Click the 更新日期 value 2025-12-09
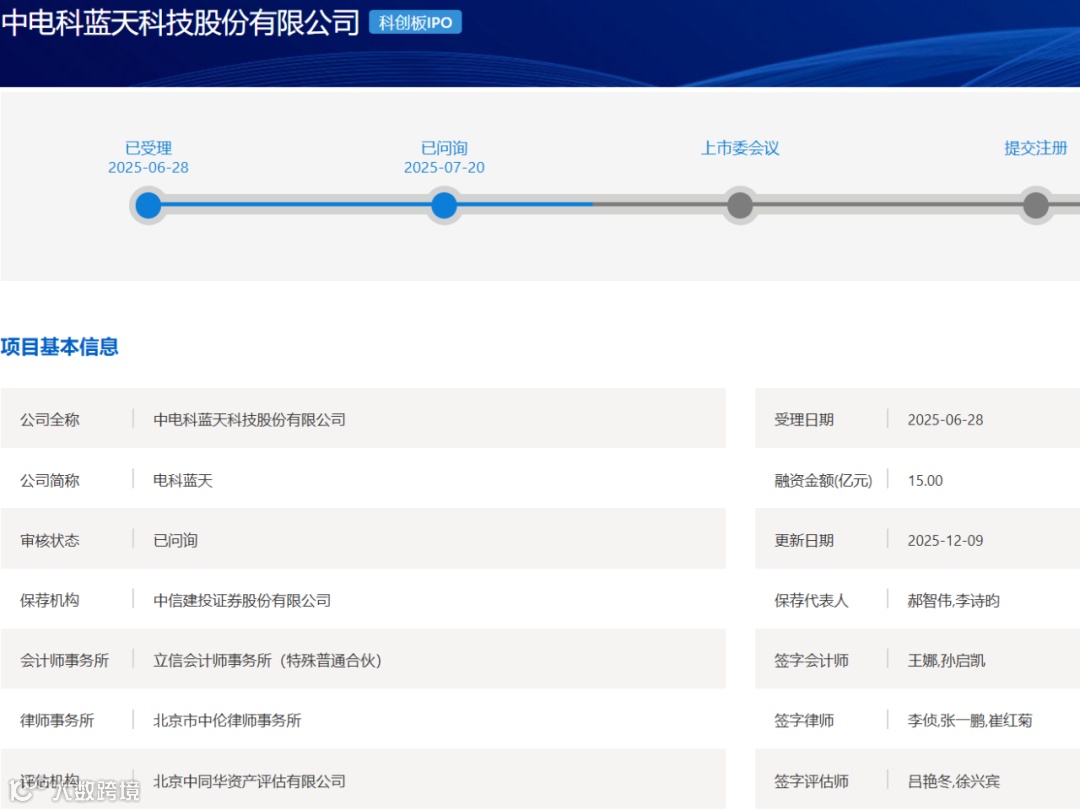1080x810 pixels. click(x=945, y=540)
